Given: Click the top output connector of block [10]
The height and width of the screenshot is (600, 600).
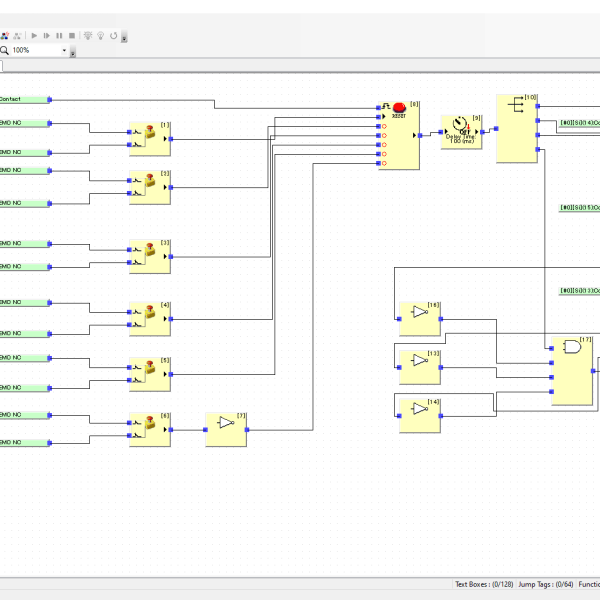Looking at the screenshot, I should (x=538, y=106).
